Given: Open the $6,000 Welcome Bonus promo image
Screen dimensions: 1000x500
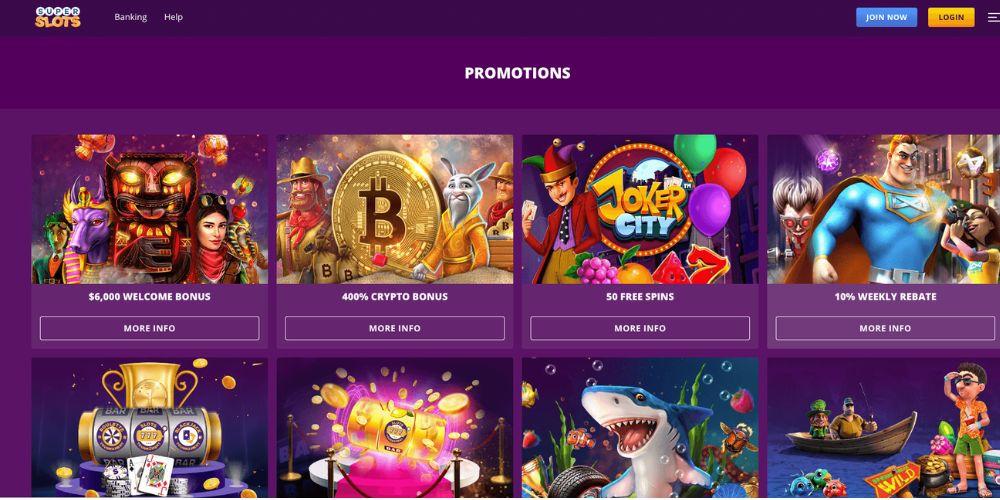Looking at the screenshot, I should pos(150,209).
